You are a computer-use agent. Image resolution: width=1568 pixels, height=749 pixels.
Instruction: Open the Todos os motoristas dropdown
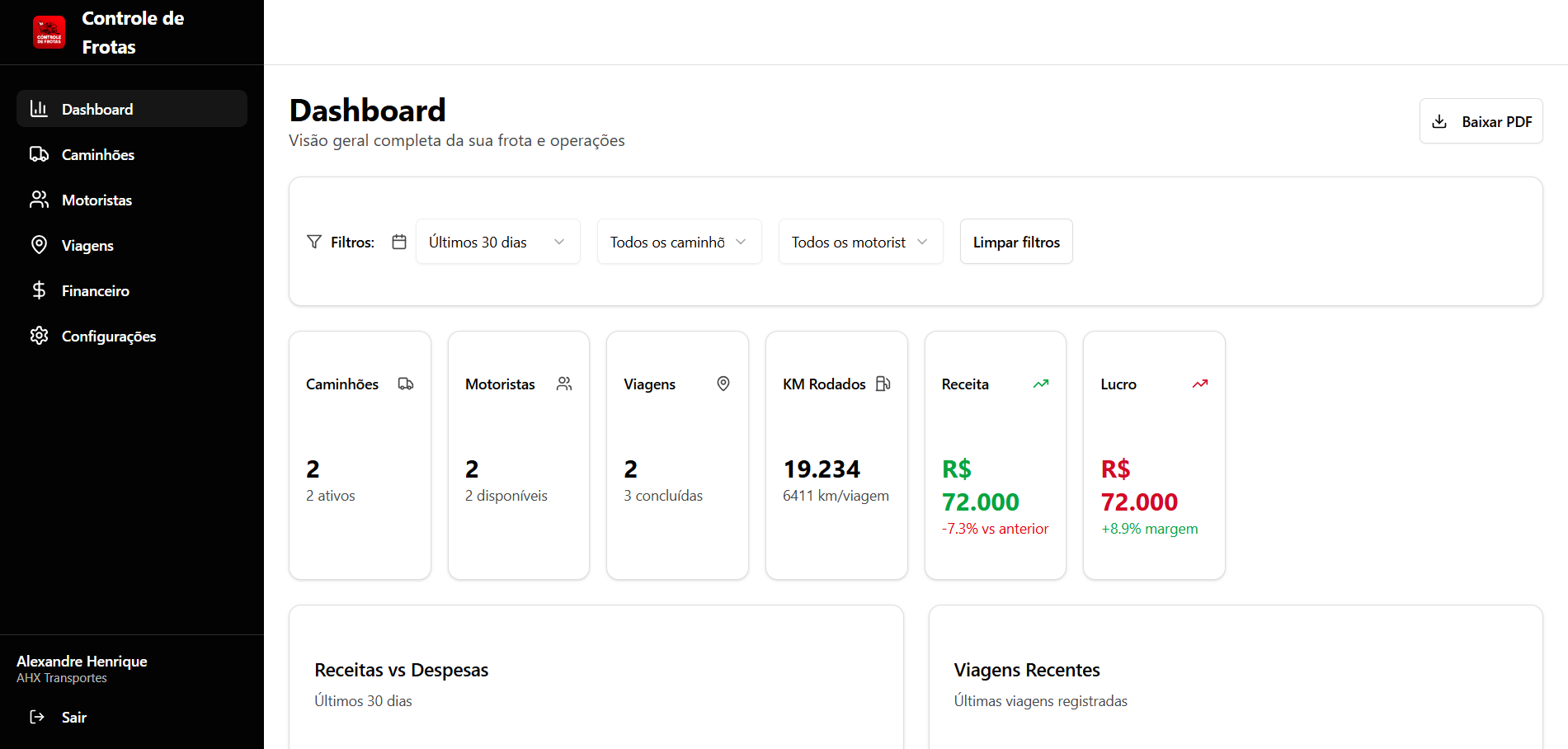[x=860, y=242]
